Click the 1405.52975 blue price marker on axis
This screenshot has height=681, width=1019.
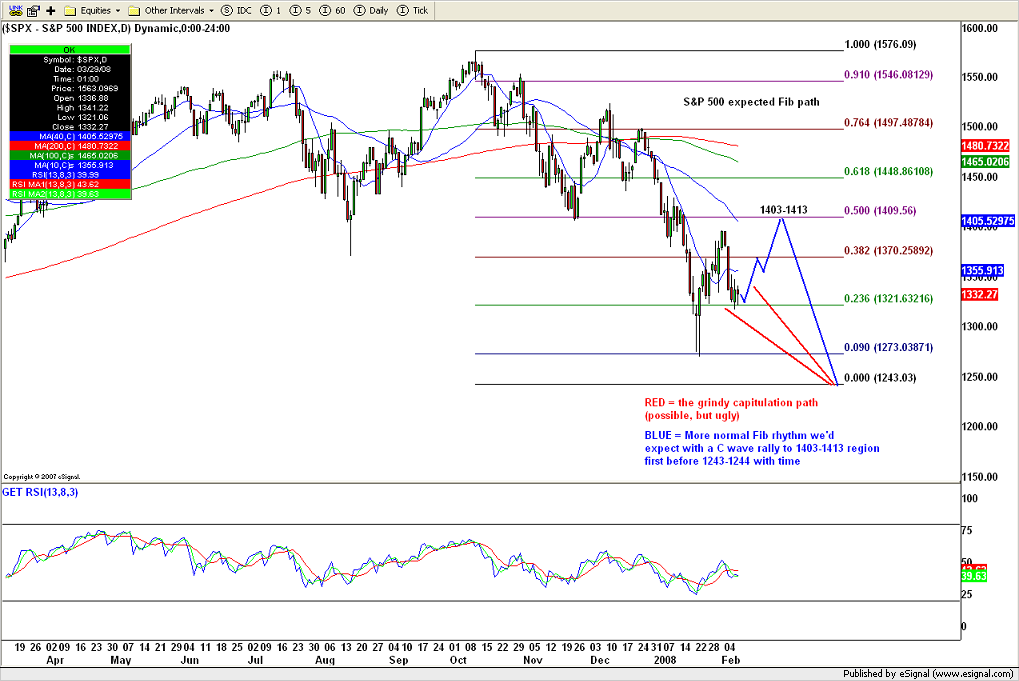[x=988, y=219]
